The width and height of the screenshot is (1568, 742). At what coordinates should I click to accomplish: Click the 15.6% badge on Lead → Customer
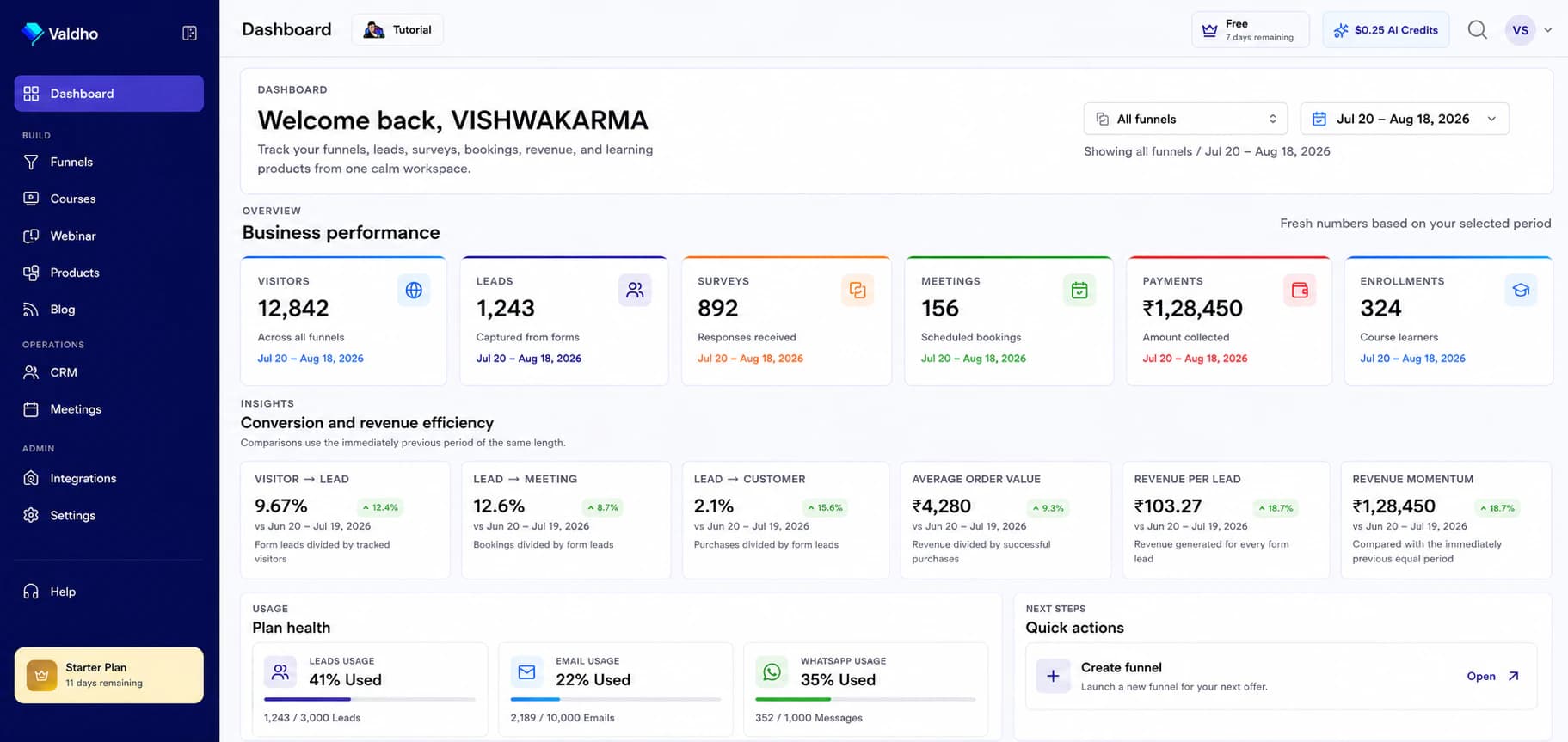click(825, 507)
